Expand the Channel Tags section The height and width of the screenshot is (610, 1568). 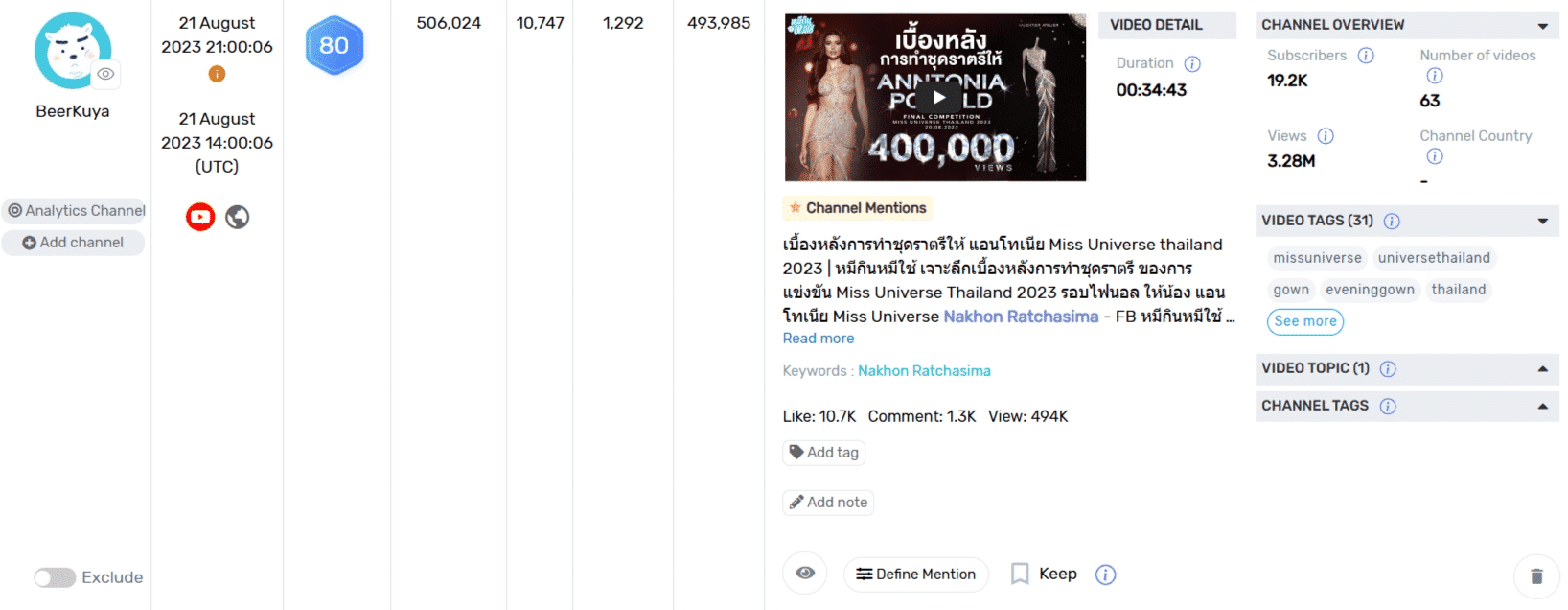point(1542,407)
